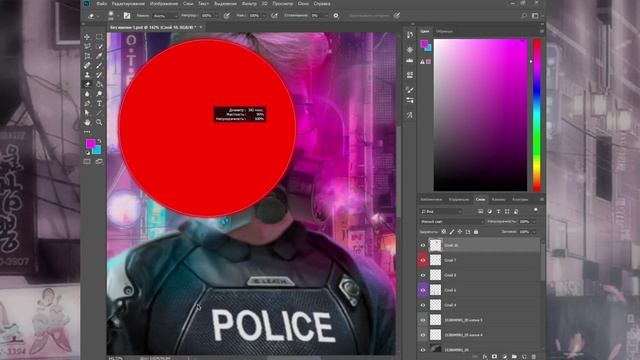Hide the Слой 10 layer eye
Viewport: 640px width, 360px height.
[423, 245]
